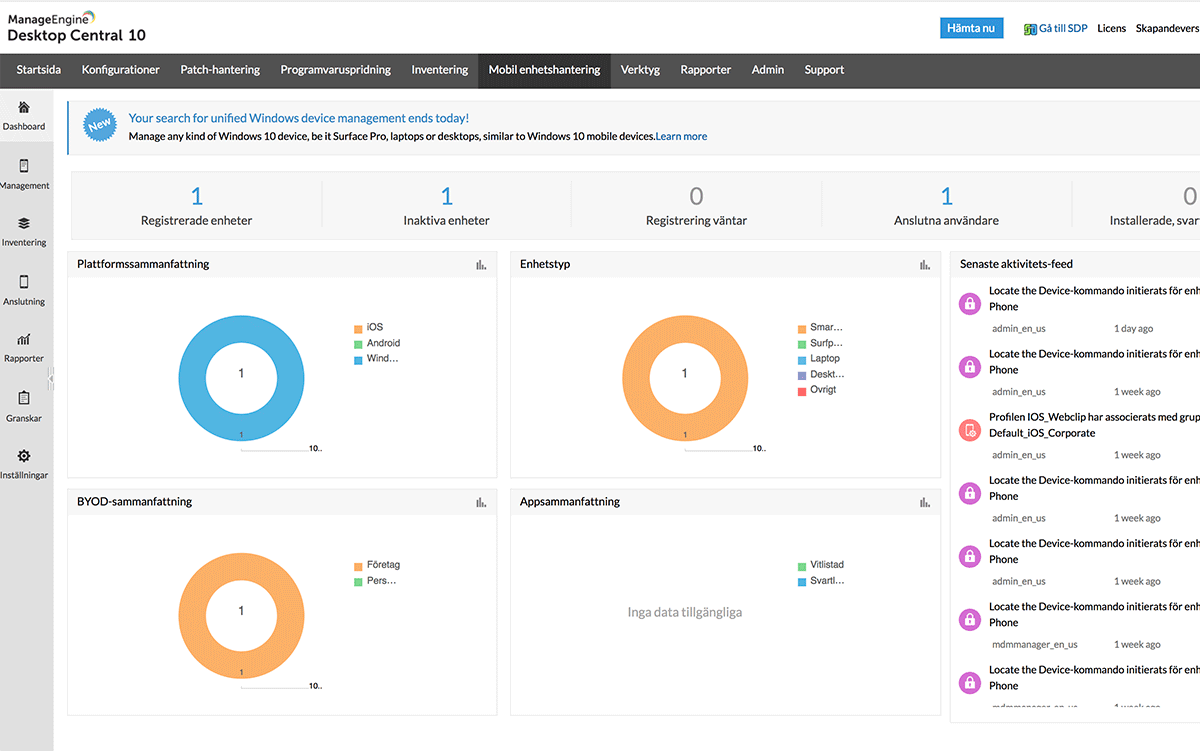This screenshot has height=751, width=1200.
Task: Click chart icon in BYOD-sammanfattning panel
Action: (481, 502)
